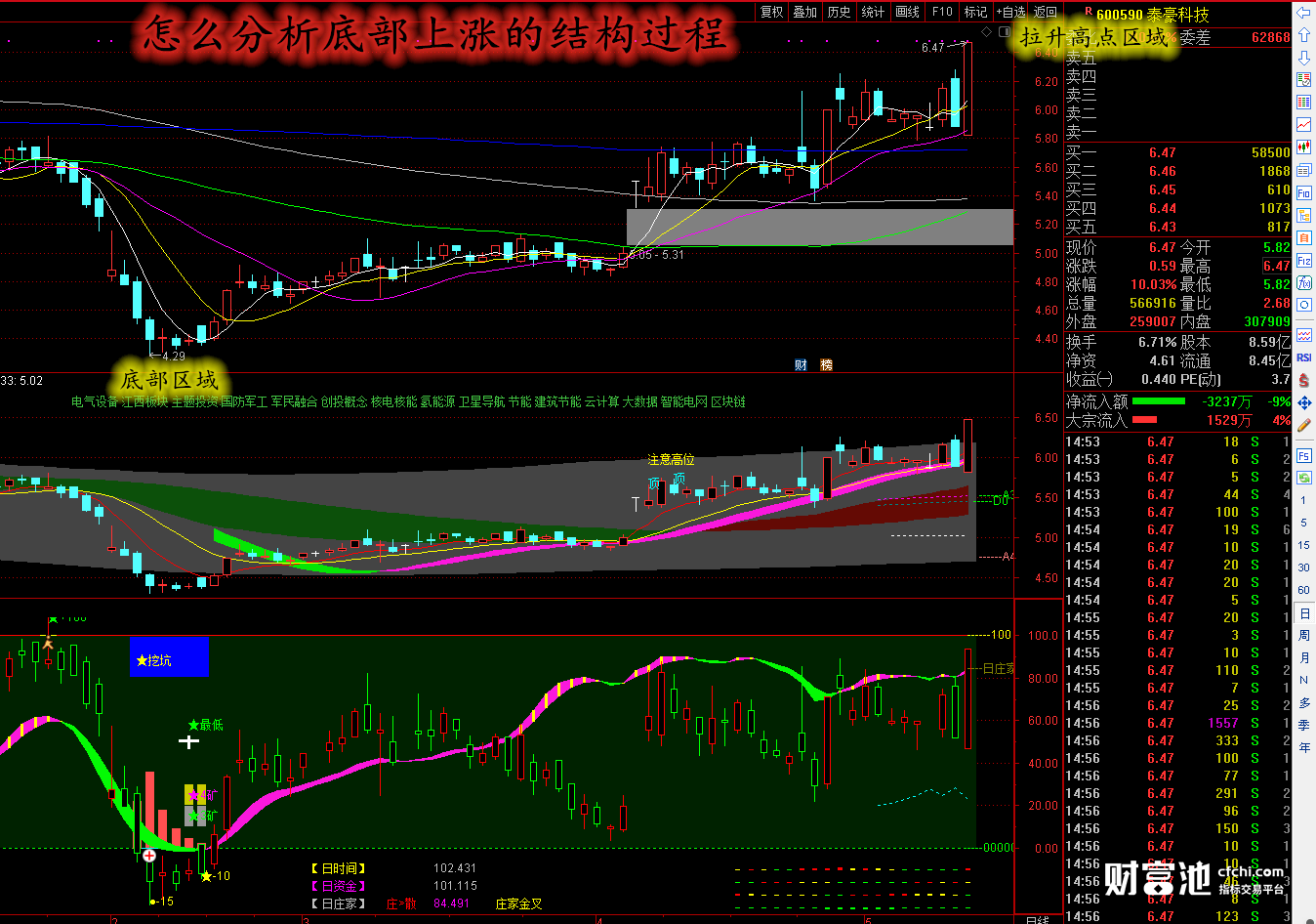The width and height of the screenshot is (1316, 924).
Task: Select the 月 monthly period
Action: (1304, 657)
